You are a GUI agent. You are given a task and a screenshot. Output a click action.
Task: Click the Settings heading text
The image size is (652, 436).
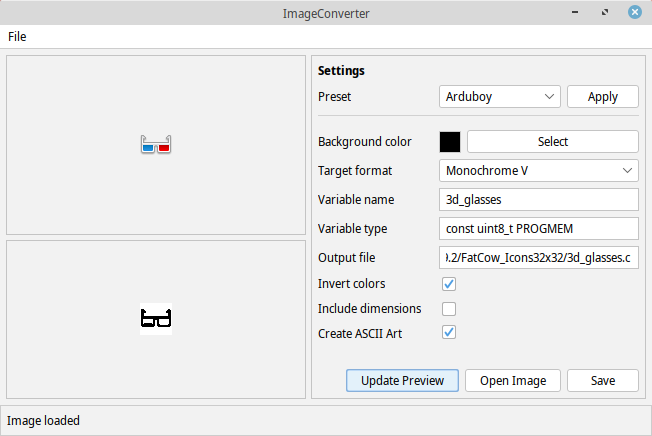point(341,71)
